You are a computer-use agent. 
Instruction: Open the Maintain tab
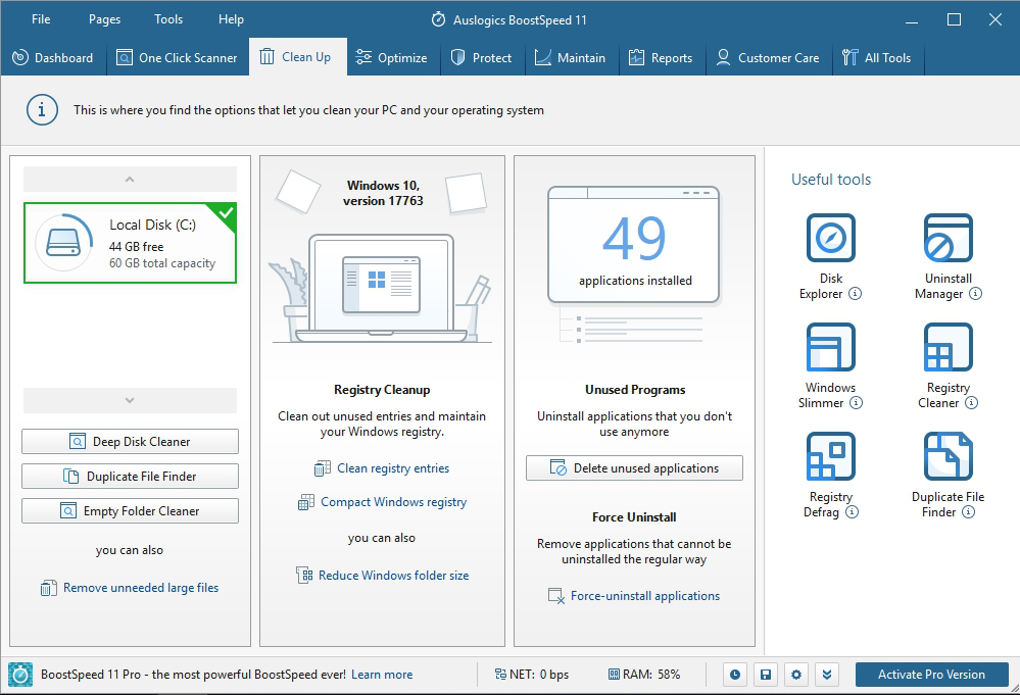click(x=571, y=58)
